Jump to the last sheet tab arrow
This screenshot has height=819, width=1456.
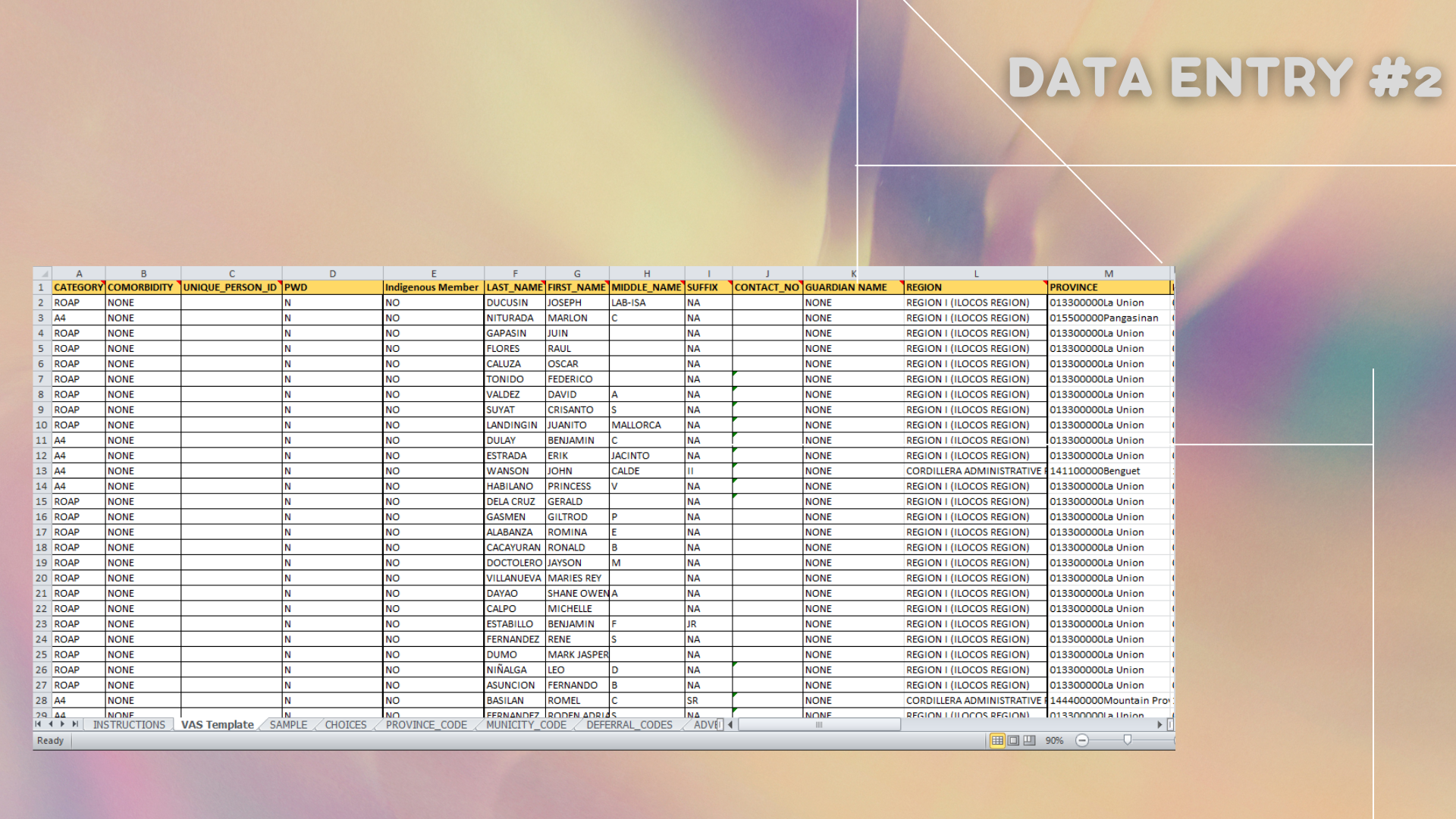[74, 724]
